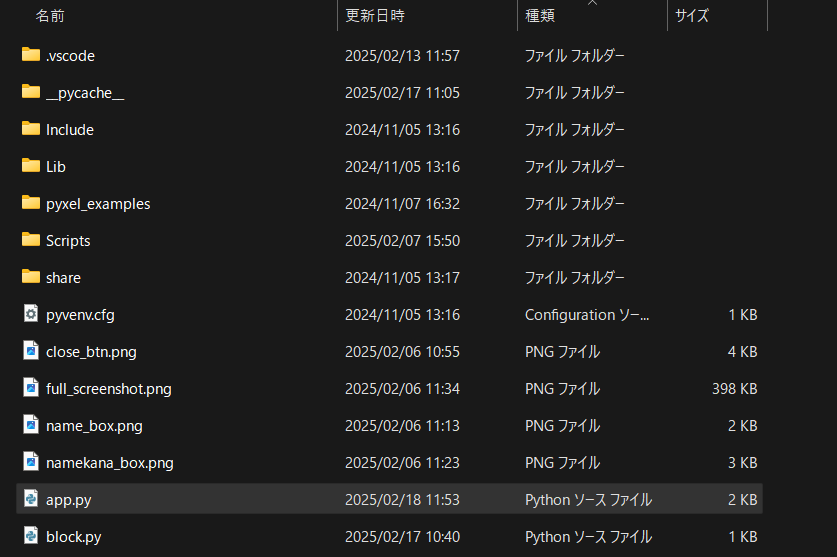Click the Scripts folder icon
Viewport: 837px width, 557px height.
(30, 240)
